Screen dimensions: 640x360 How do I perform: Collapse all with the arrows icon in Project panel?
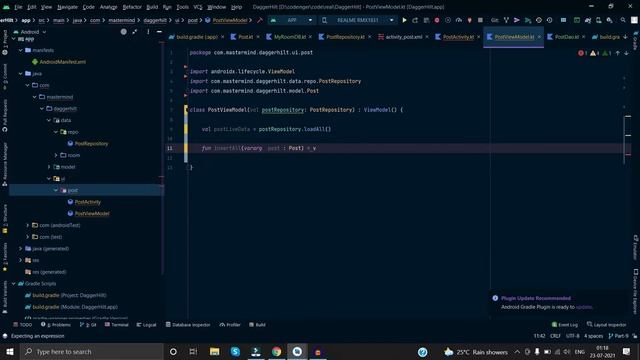[x=135, y=31]
